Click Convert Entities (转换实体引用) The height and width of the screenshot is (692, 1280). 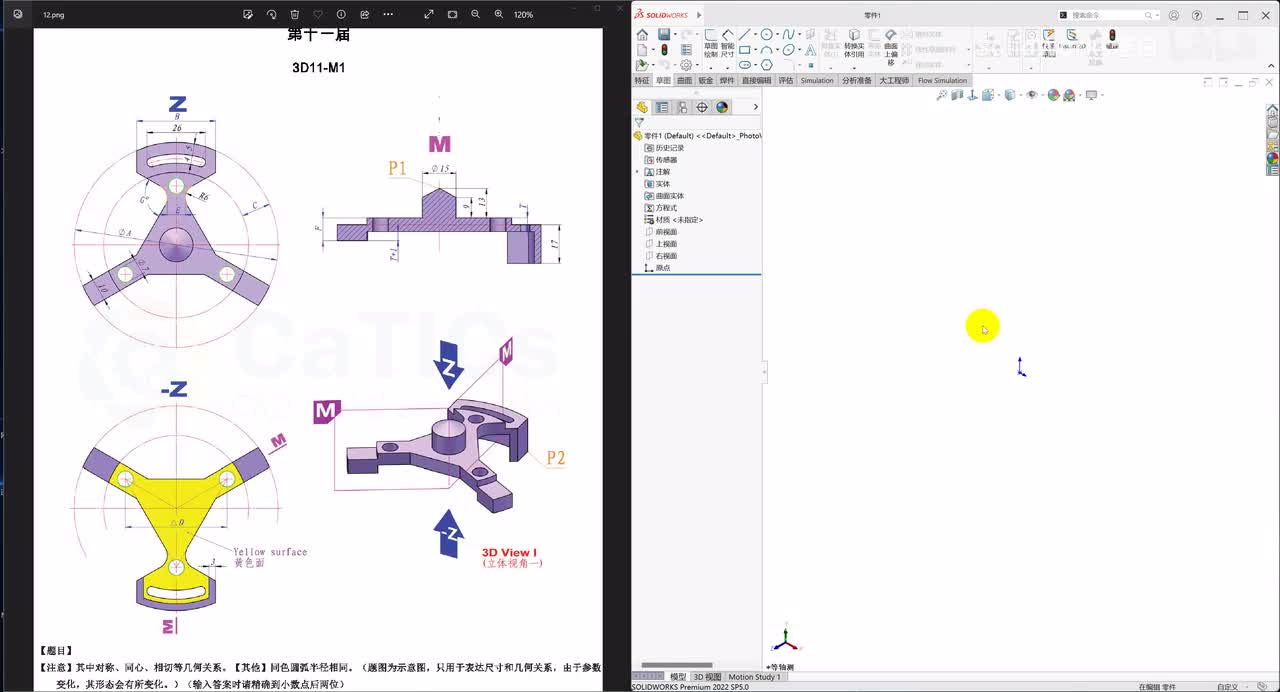[x=854, y=42]
